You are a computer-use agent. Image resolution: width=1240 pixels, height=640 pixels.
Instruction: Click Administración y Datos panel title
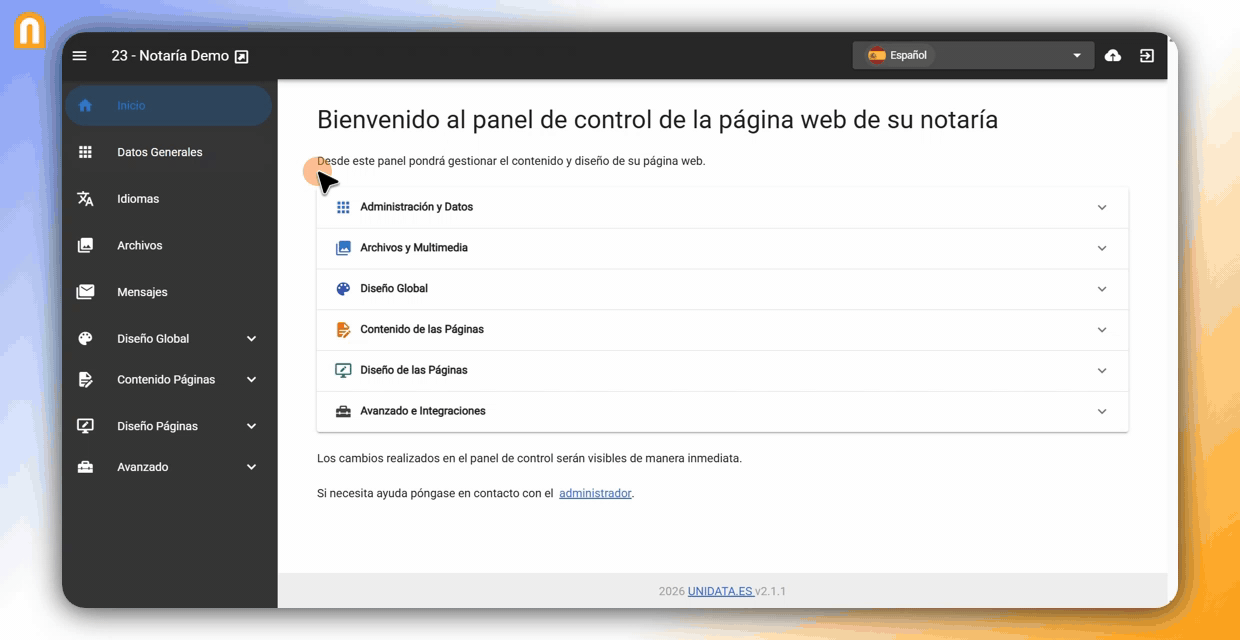pyautogui.click(x=417, y=207)
